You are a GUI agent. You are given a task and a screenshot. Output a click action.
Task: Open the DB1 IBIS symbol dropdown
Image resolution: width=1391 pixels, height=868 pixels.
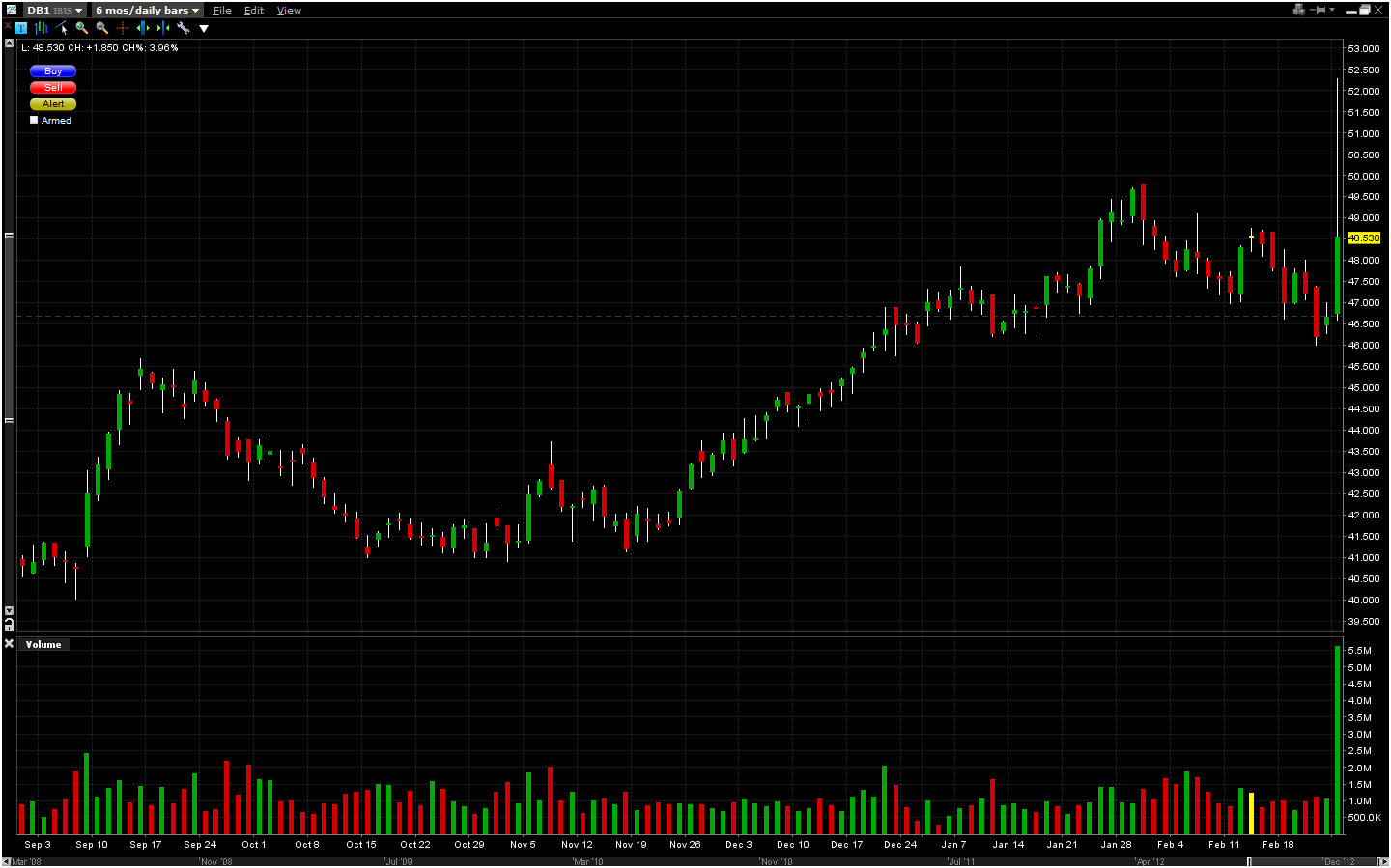click(x=54, y=10)
